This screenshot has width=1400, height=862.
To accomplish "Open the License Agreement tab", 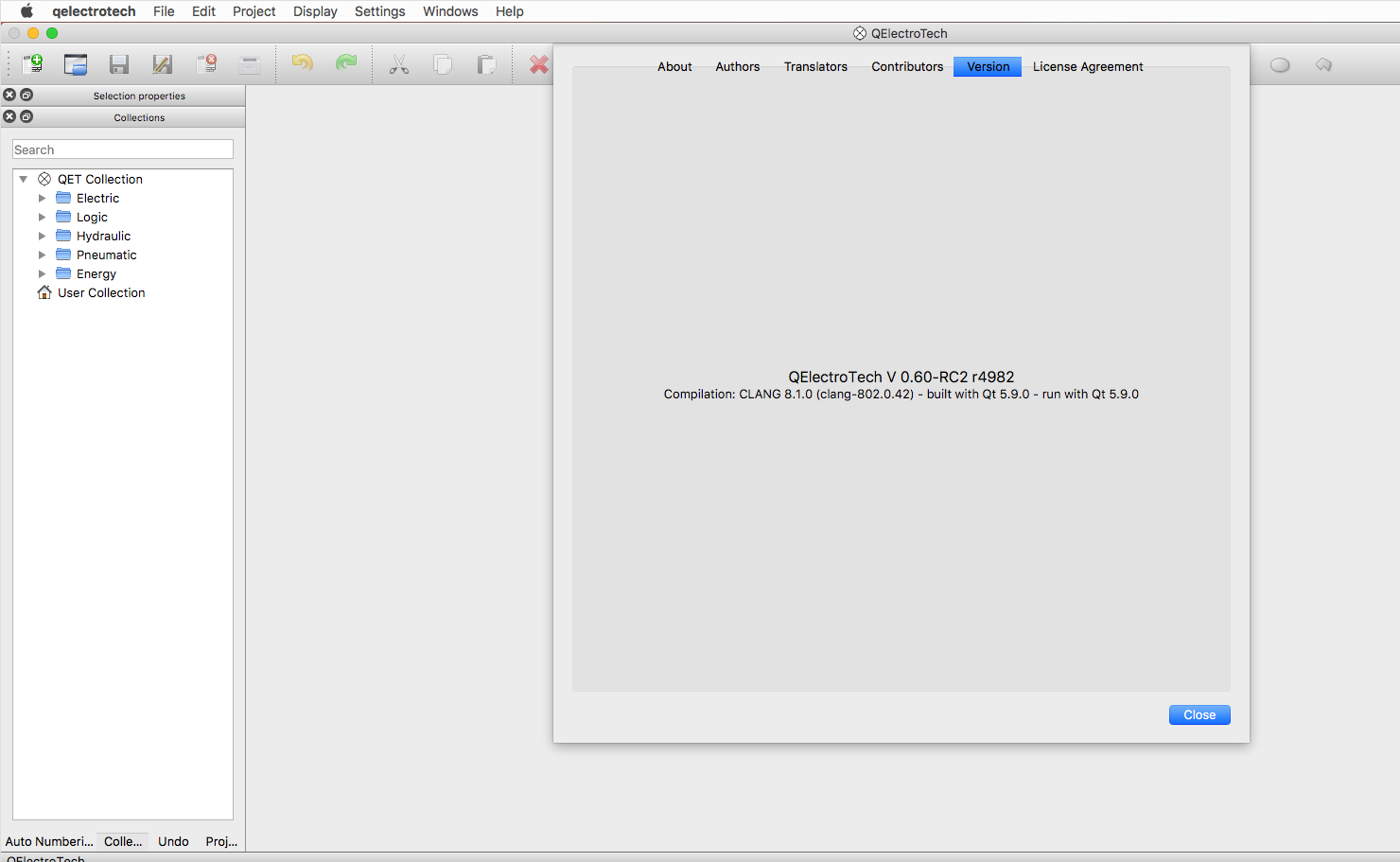I will point(1088,66).
